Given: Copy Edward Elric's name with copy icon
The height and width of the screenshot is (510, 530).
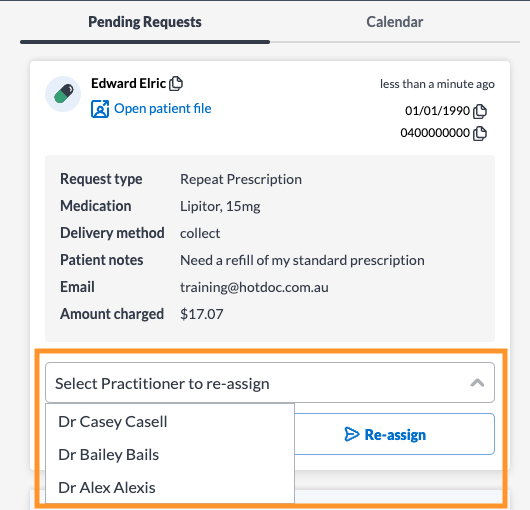Looking at the screenshot, I should click(176, 83).
